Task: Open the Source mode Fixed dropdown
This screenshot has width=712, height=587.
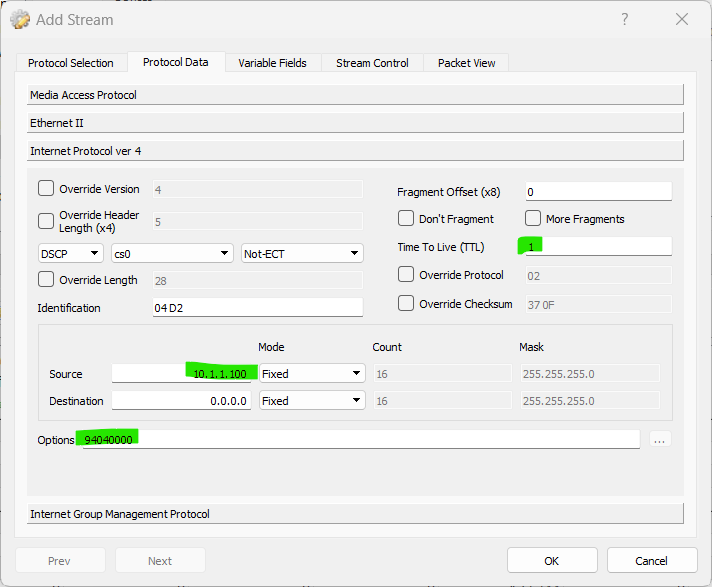Action: coord(312,374)
